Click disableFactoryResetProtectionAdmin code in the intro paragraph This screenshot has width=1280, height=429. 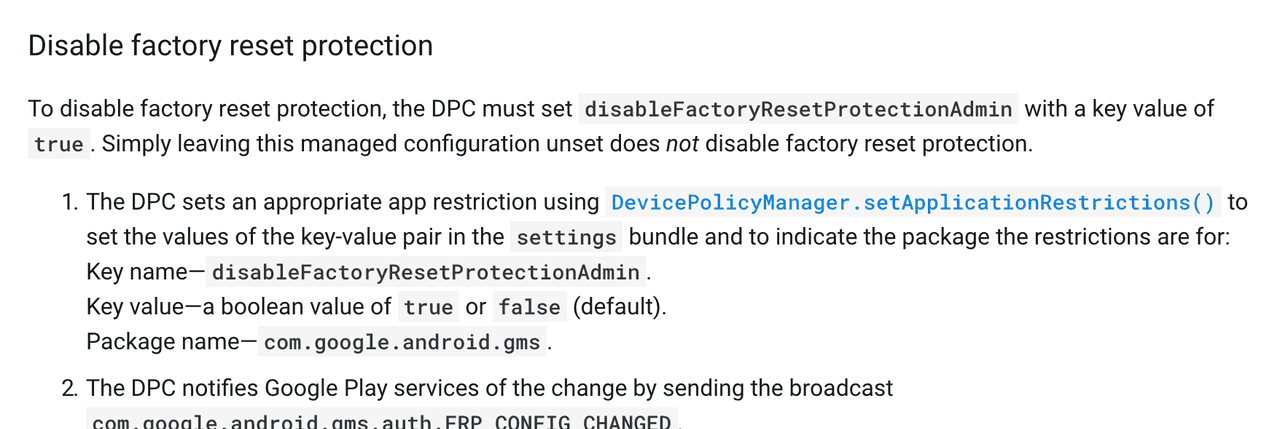pyautogui.click(x=798, y=109)
